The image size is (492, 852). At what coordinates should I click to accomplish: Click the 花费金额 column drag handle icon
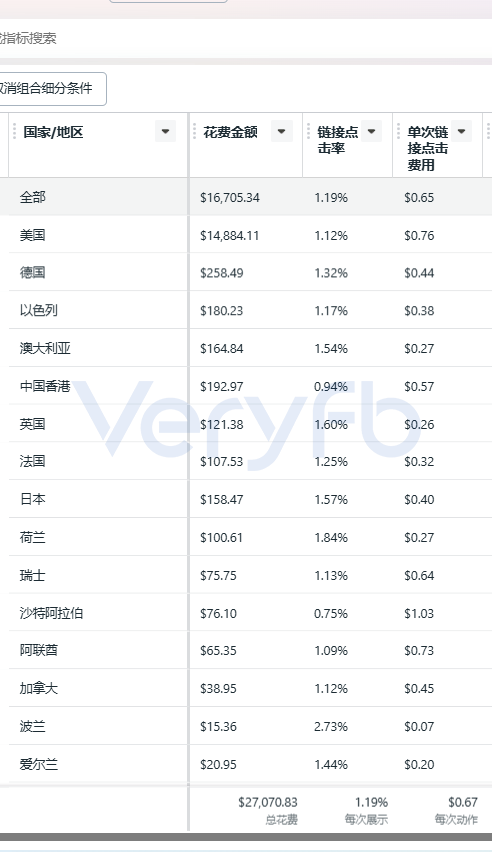pyautogui.click(x=194, y=131)
